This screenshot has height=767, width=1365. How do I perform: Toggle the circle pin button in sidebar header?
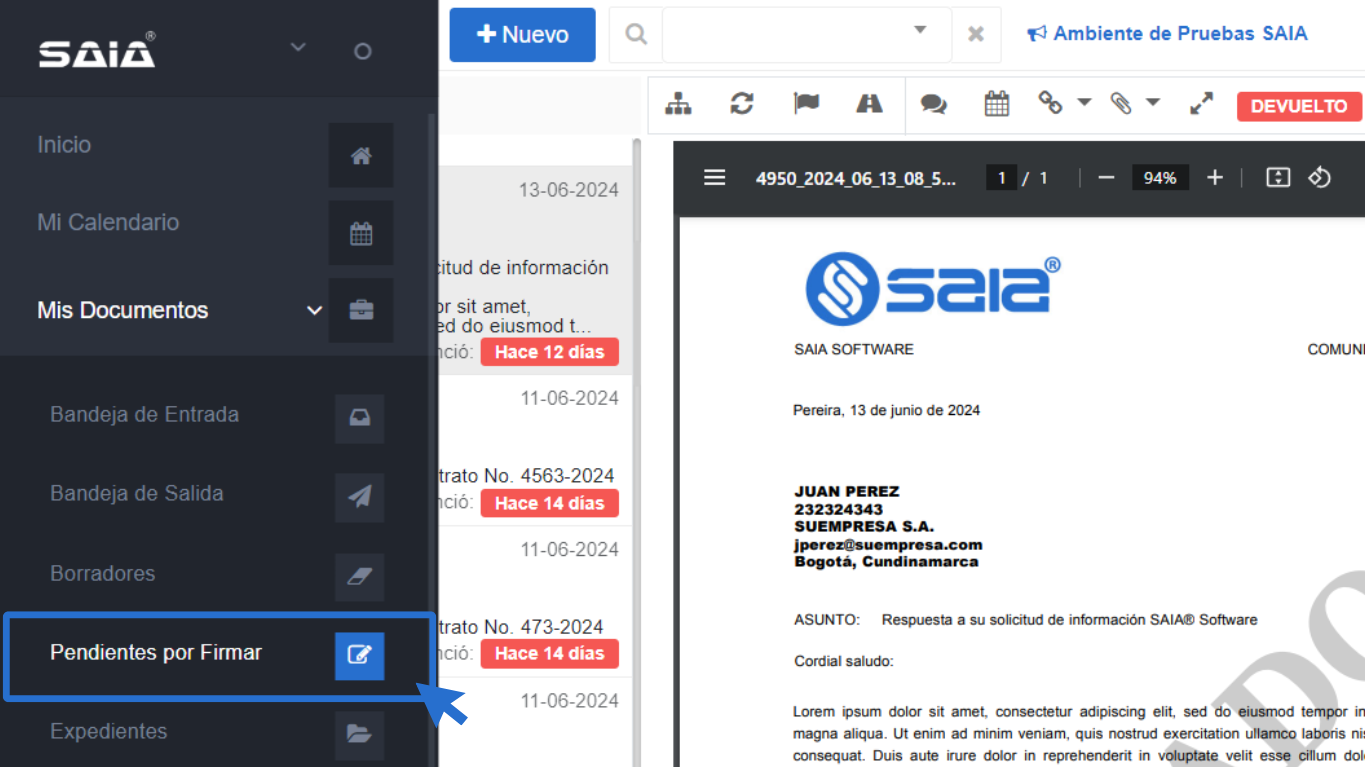(363, 51)
